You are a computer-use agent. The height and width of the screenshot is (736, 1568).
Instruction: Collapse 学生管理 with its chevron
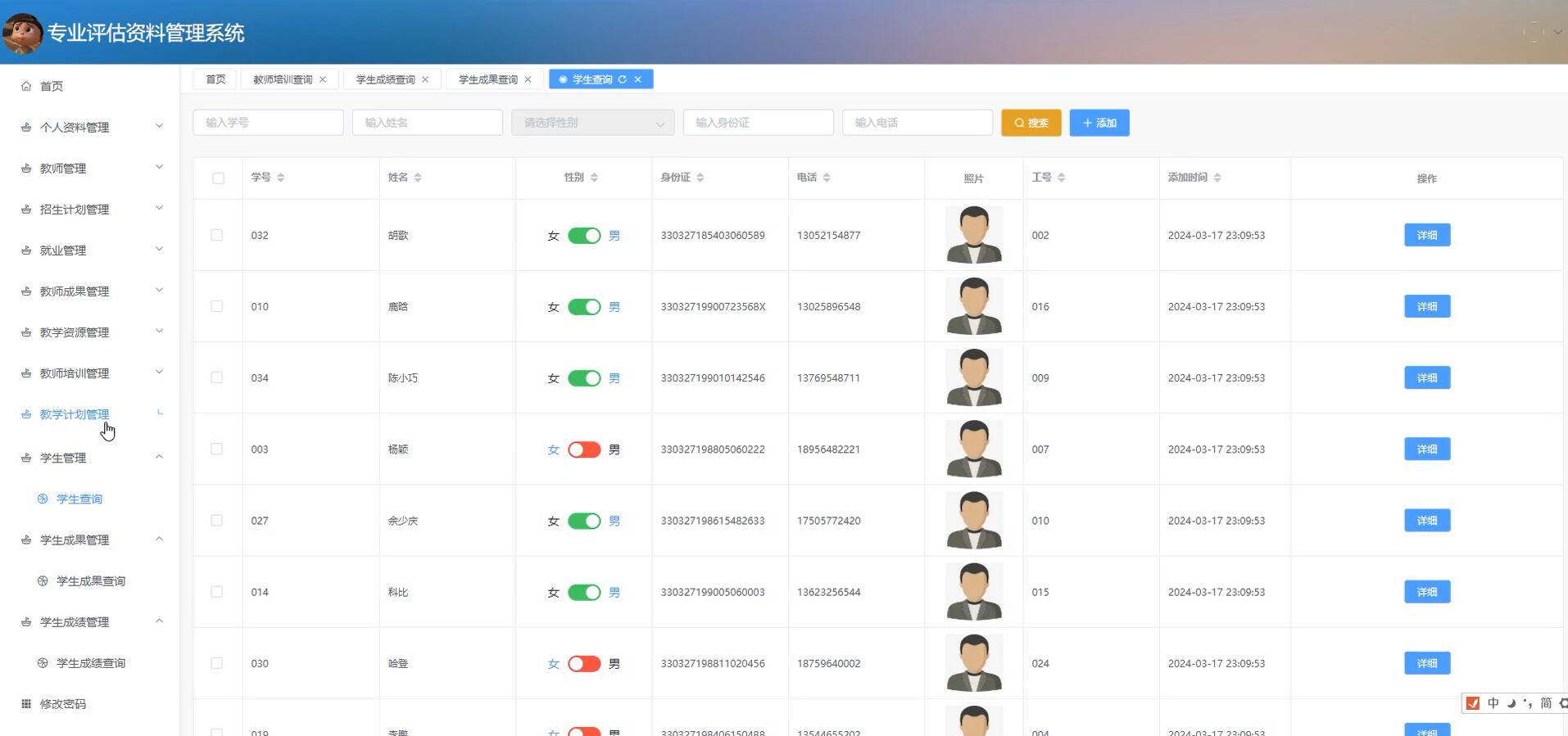coord(159,457)
